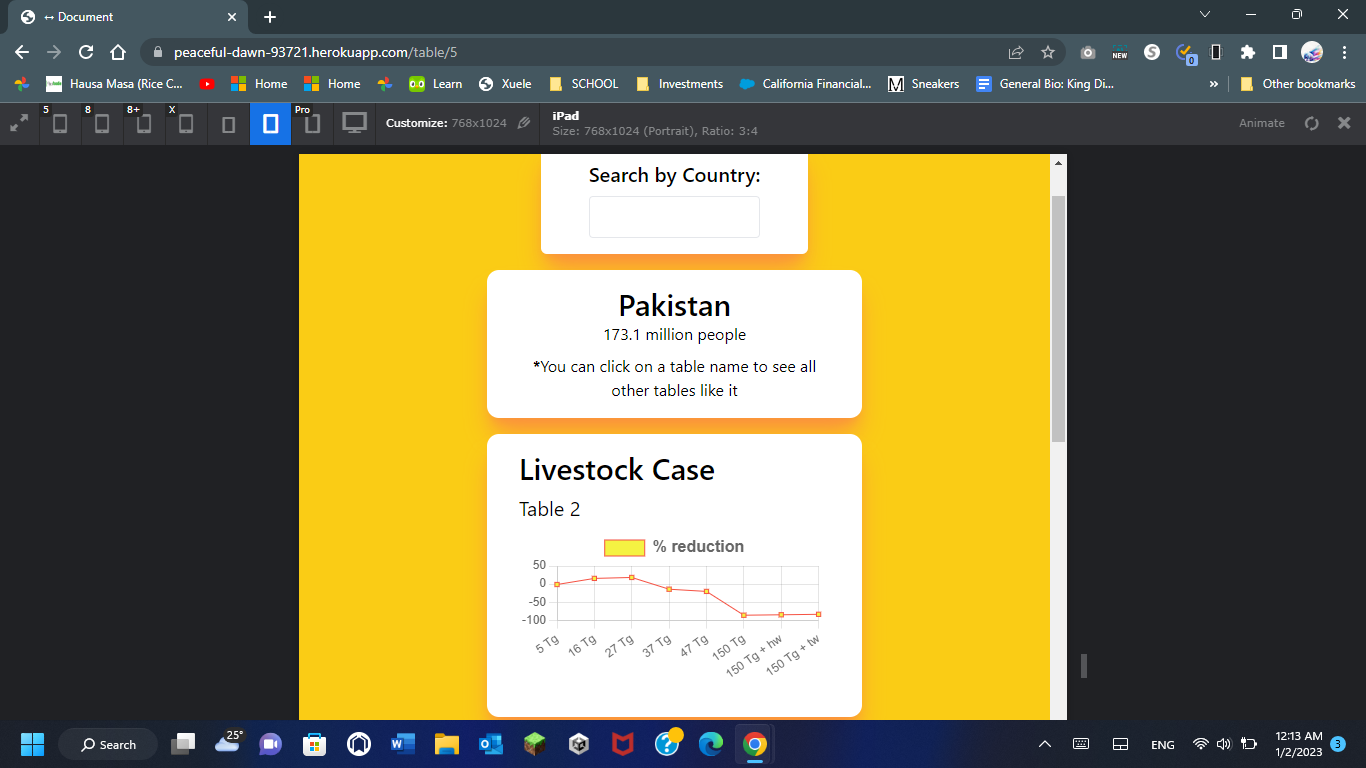
Task: Open Microsoft Word from the taskbar
Action: (x=402, y=744)
